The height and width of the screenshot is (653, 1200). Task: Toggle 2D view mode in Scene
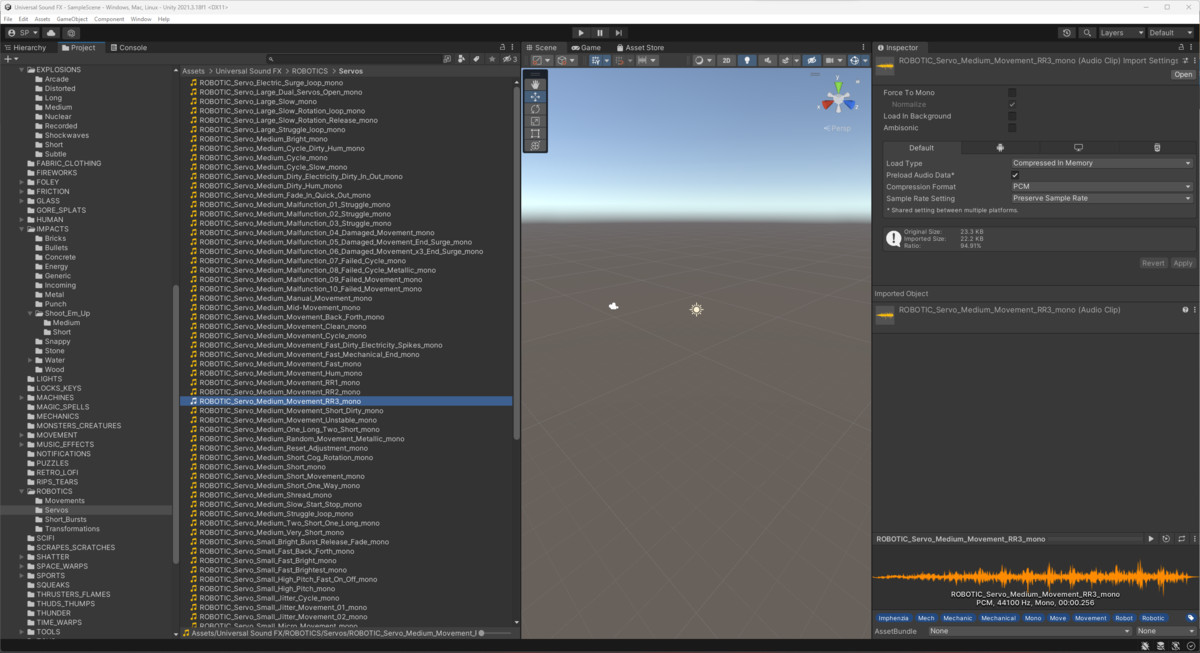click(727, 60)
